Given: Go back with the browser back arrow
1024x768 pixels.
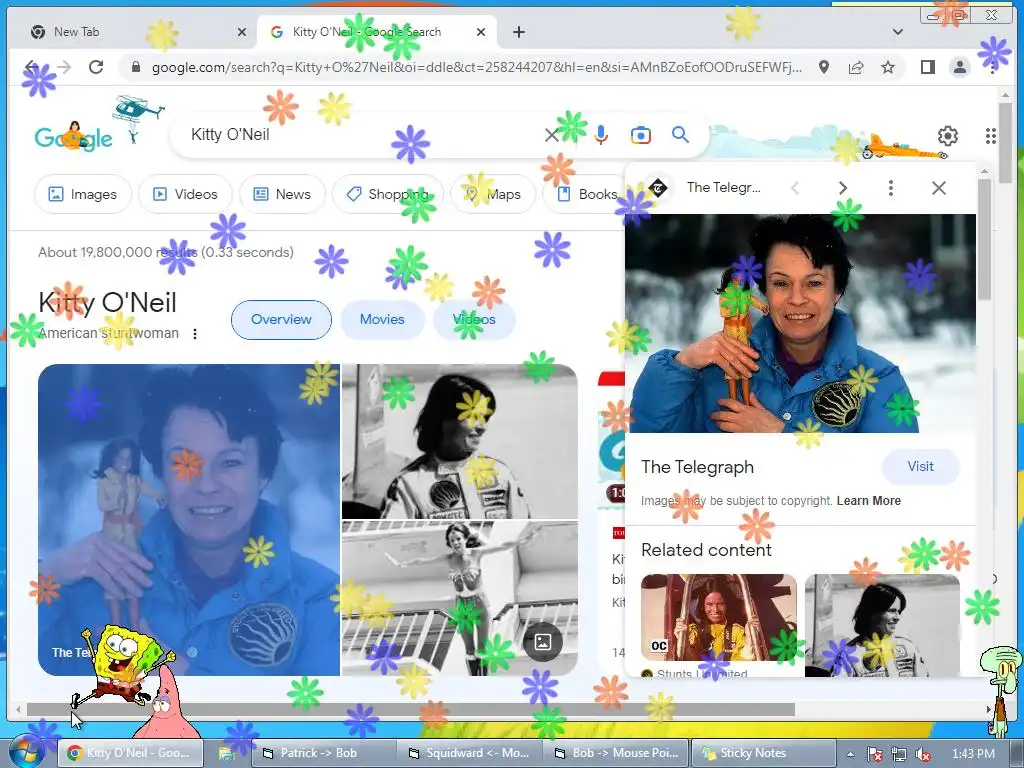Looking at the screenshot, I should click(x=31, y=67).
